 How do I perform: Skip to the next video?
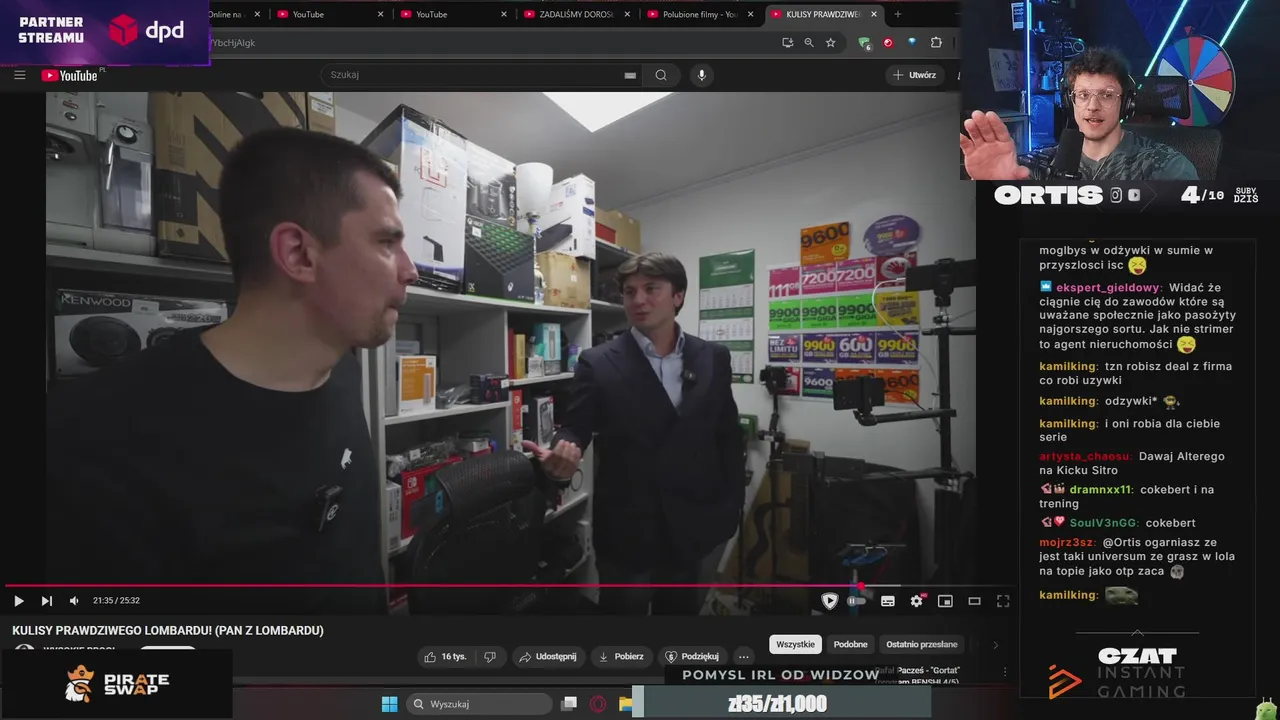pyautogui.click(x=46, y=601)
